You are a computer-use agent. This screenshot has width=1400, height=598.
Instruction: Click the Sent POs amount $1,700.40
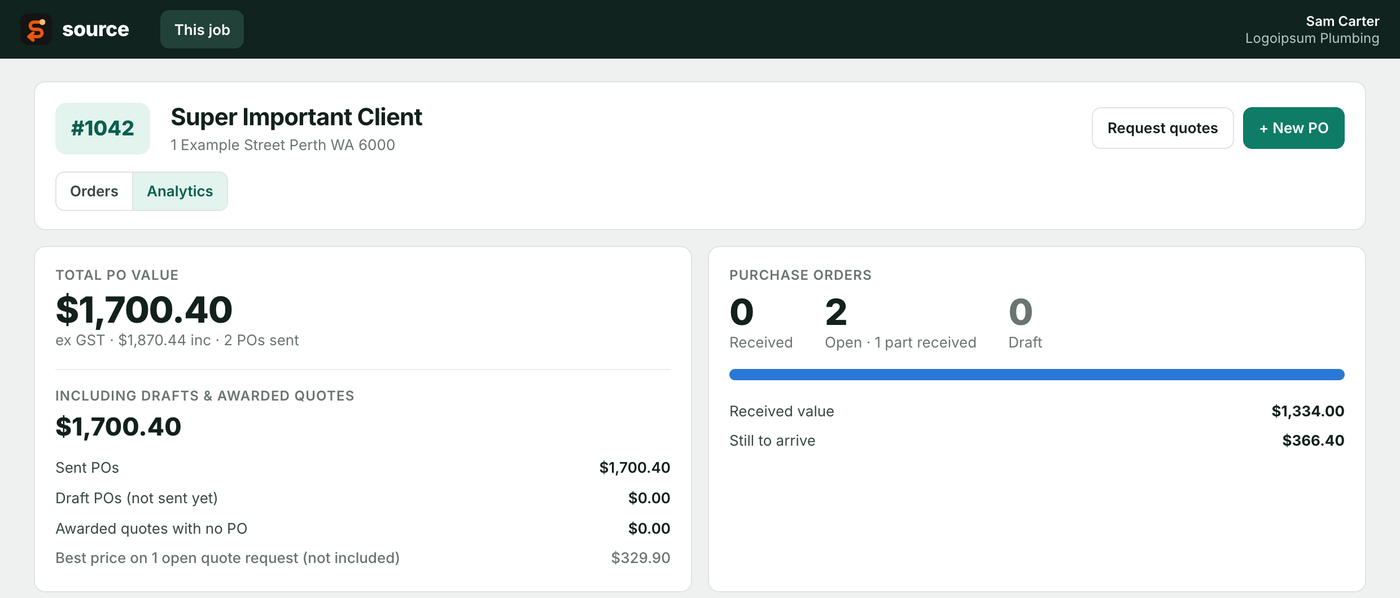click(635, 468)
